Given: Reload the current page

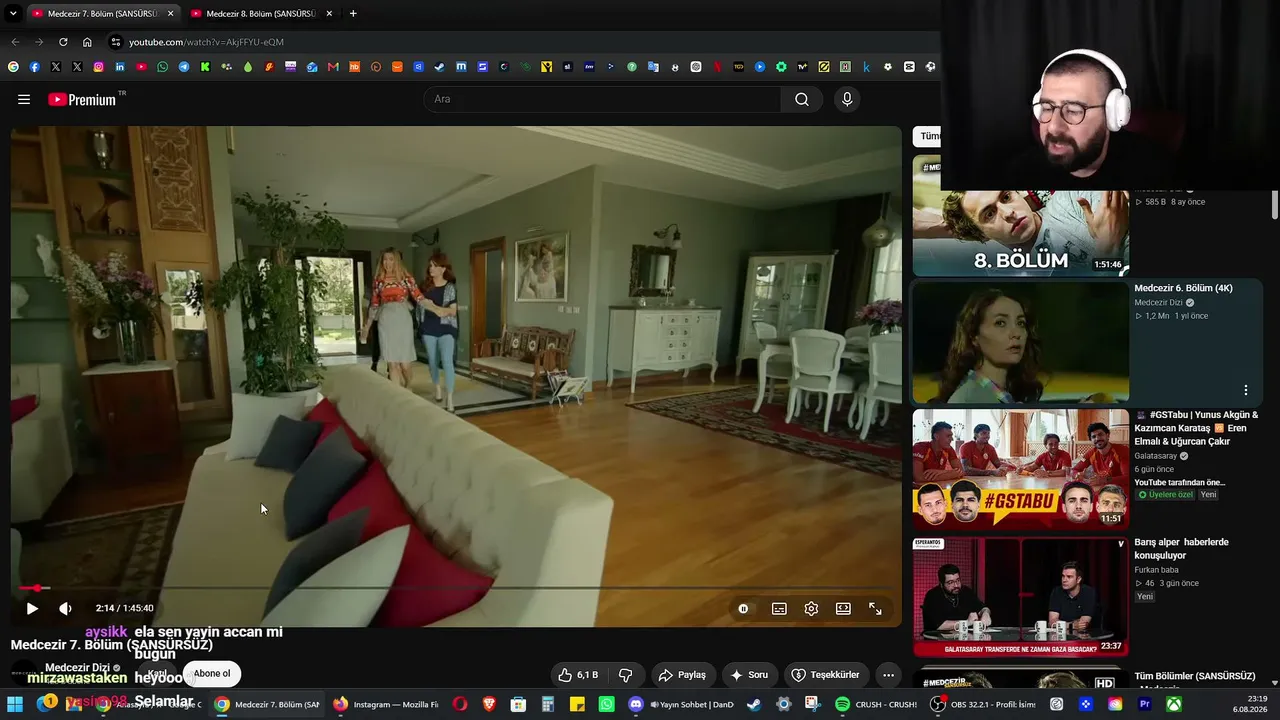Looking at the screenshot, I should (63, 42).
